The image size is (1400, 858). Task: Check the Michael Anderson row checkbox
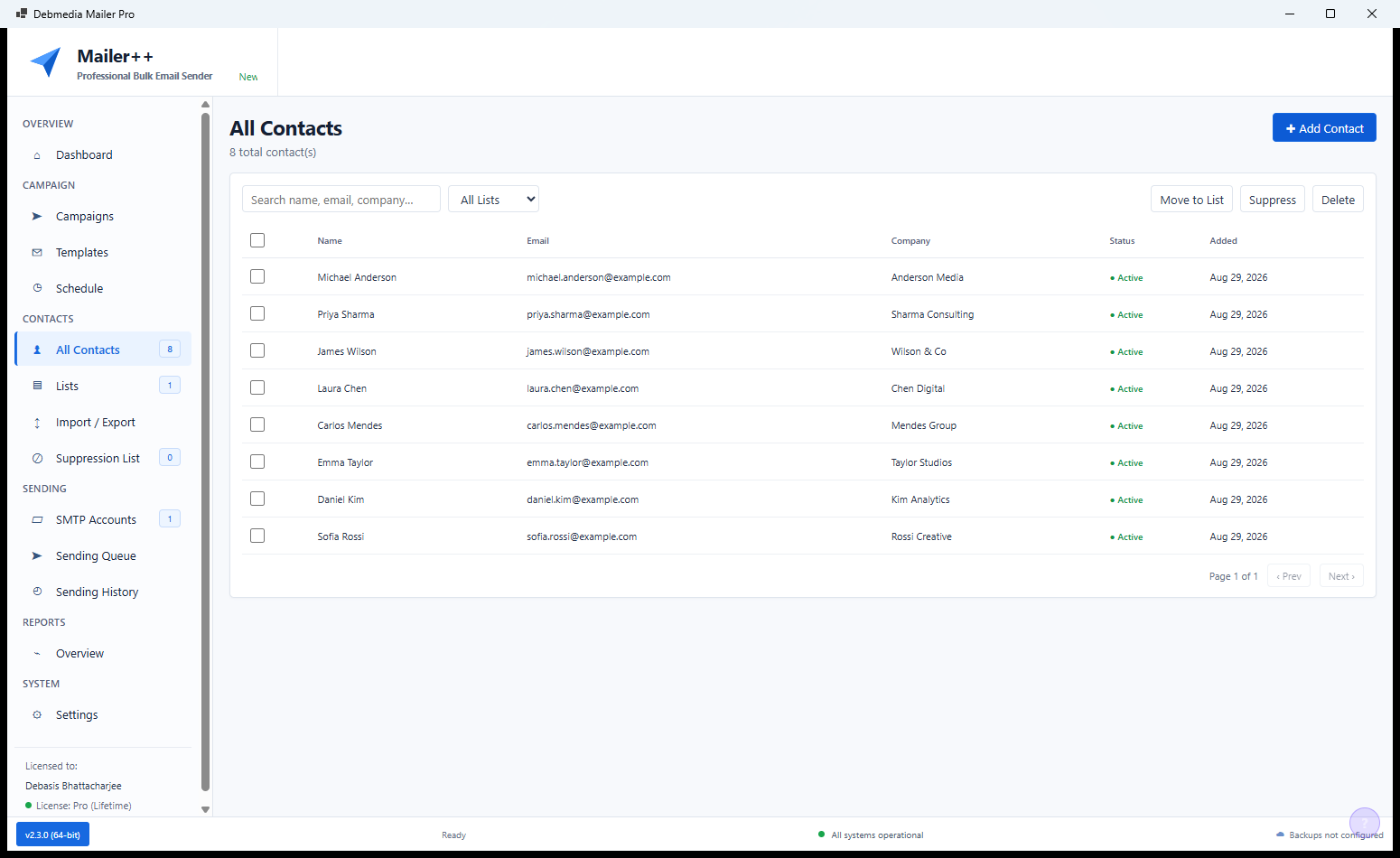257,276
